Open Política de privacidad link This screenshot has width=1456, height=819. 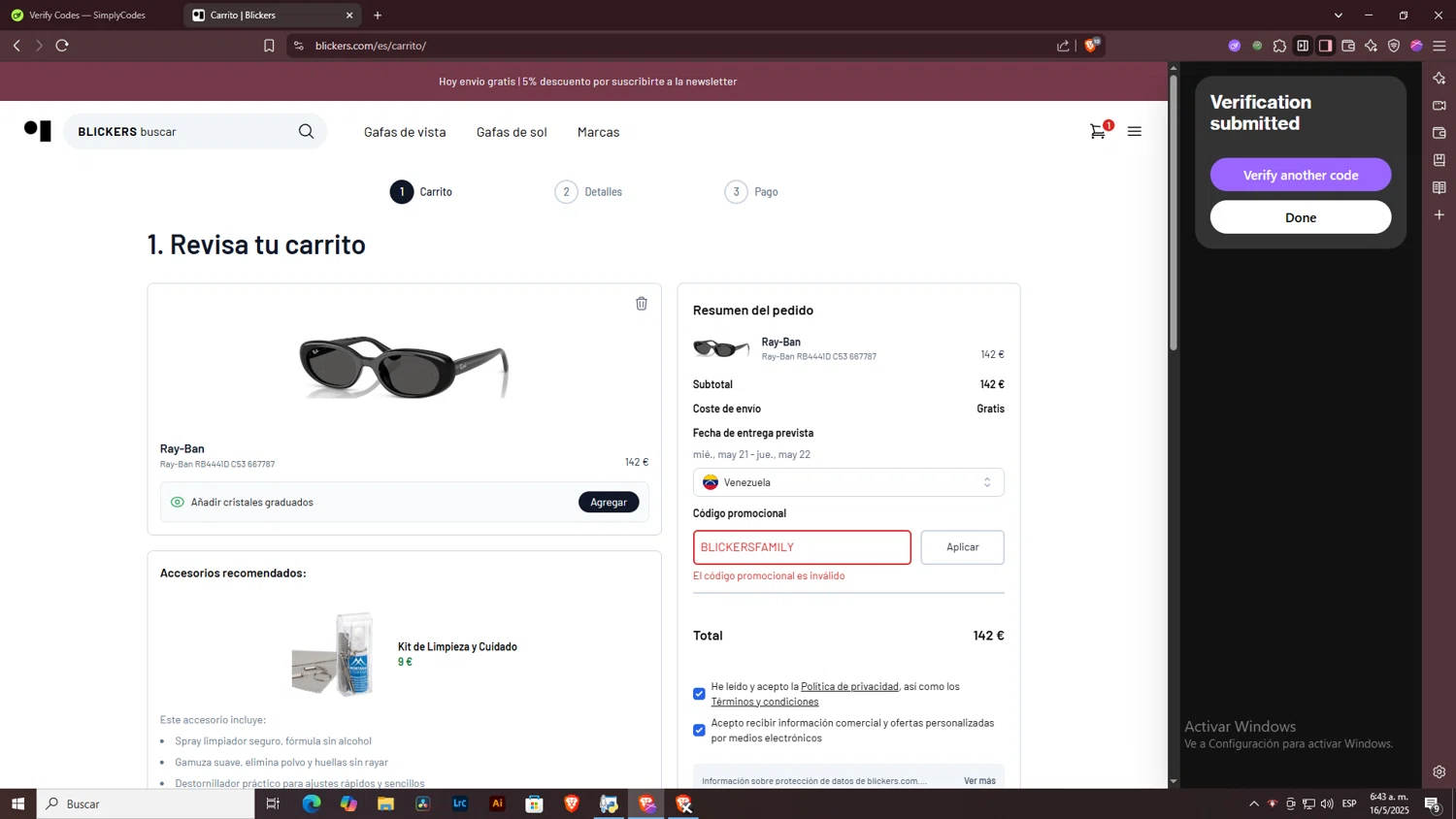849,686
